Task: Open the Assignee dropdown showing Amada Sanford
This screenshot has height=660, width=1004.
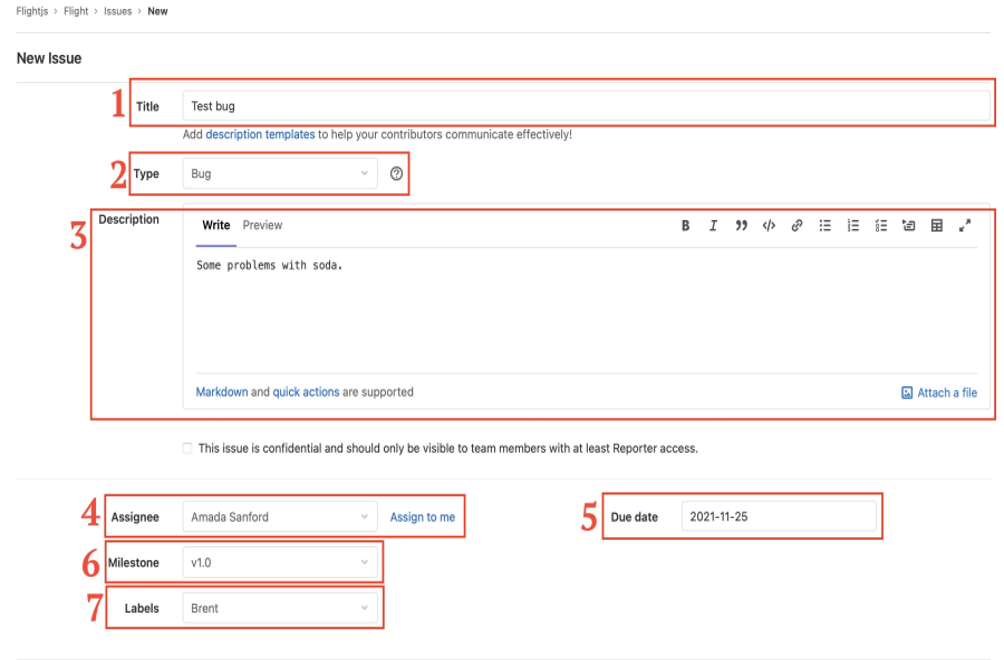Action: (280, 517)
